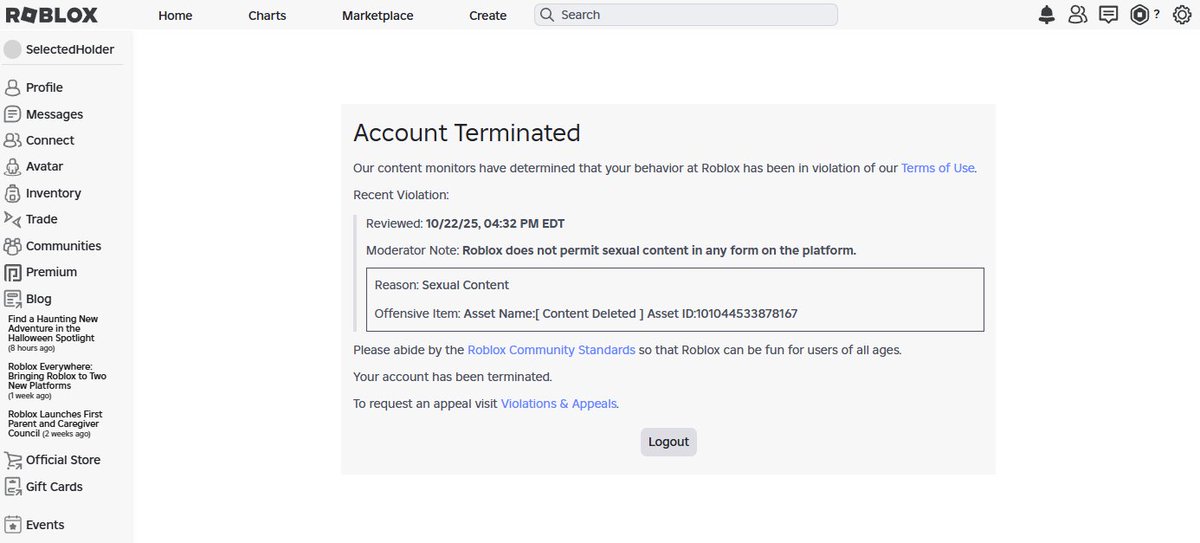
Task: Open the Gift Cards sidebar label
Action: 54,486
